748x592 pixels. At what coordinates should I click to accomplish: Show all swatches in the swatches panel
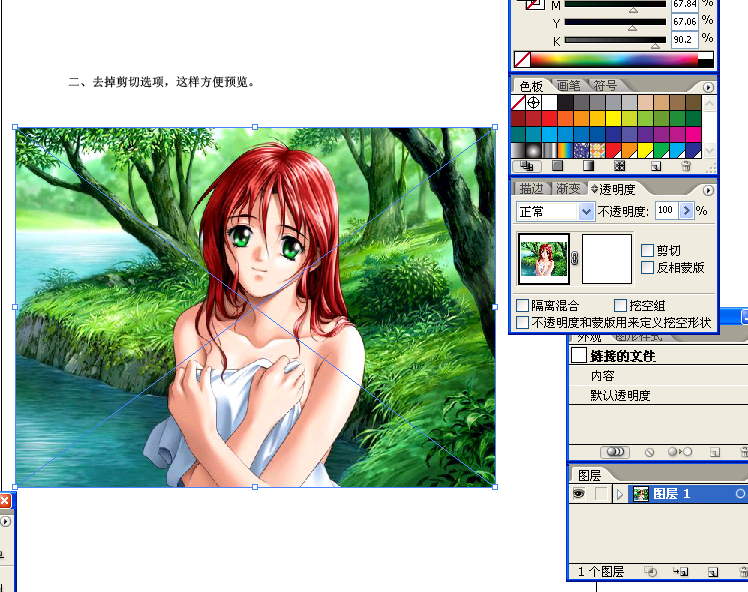click(527, 166)
